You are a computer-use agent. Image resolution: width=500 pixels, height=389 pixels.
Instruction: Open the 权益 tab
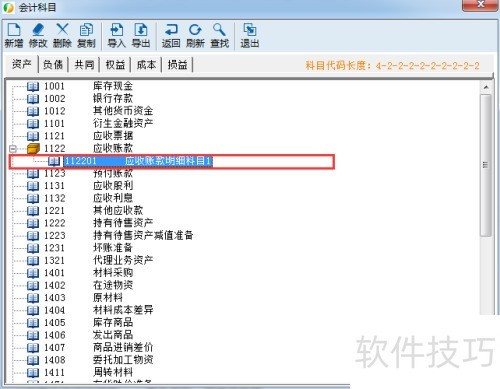point(115,64)
